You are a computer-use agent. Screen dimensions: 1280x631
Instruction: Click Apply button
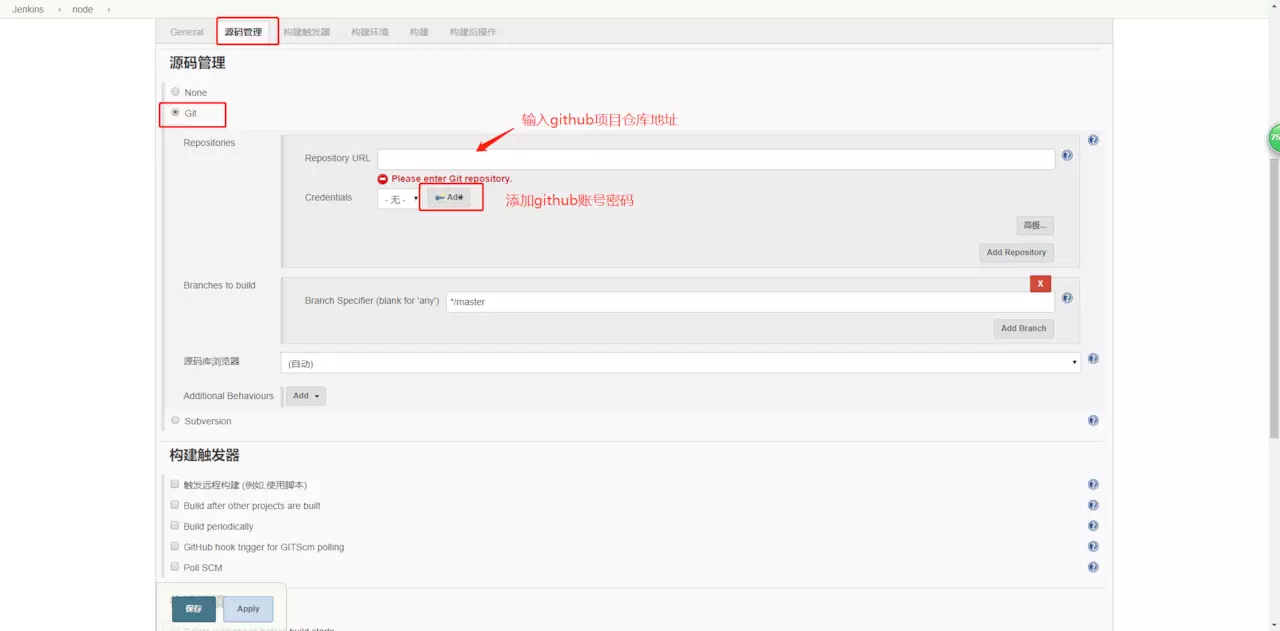pyautogui.click(x=248, y=608)
